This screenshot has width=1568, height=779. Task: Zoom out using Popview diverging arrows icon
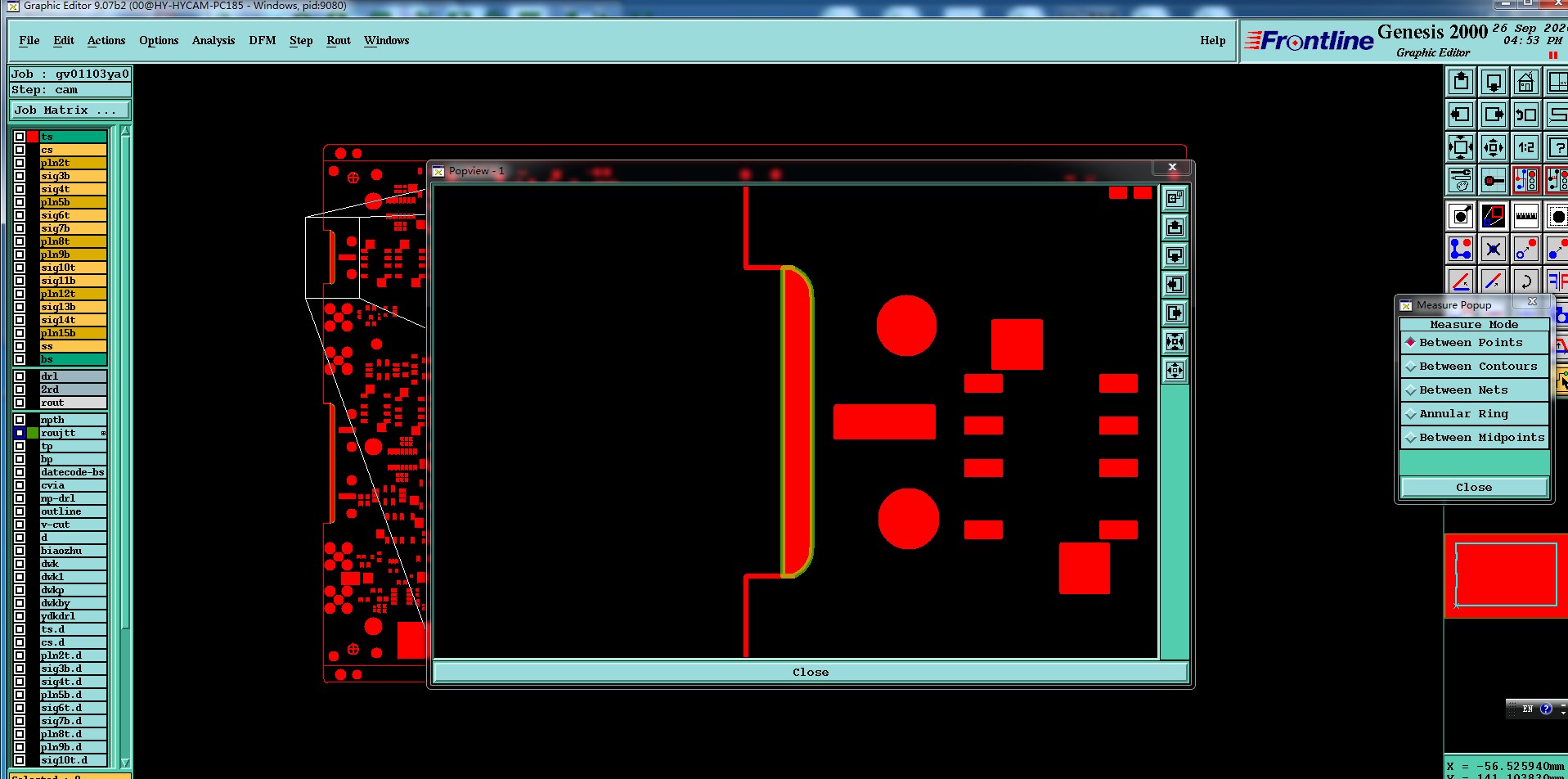[x=1175, y=370]
